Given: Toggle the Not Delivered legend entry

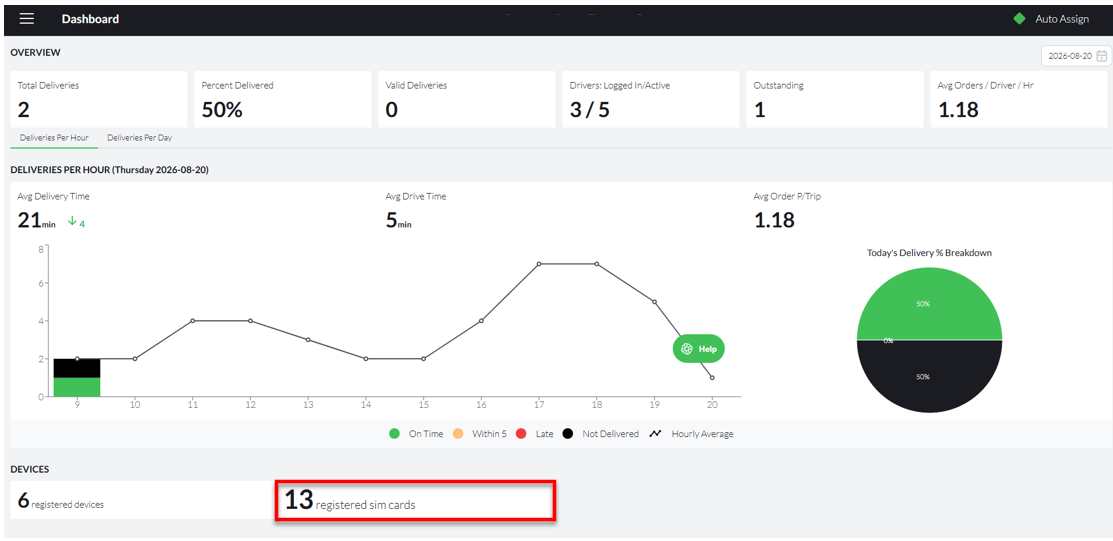Looking at the screenshot, I should 600,434.
